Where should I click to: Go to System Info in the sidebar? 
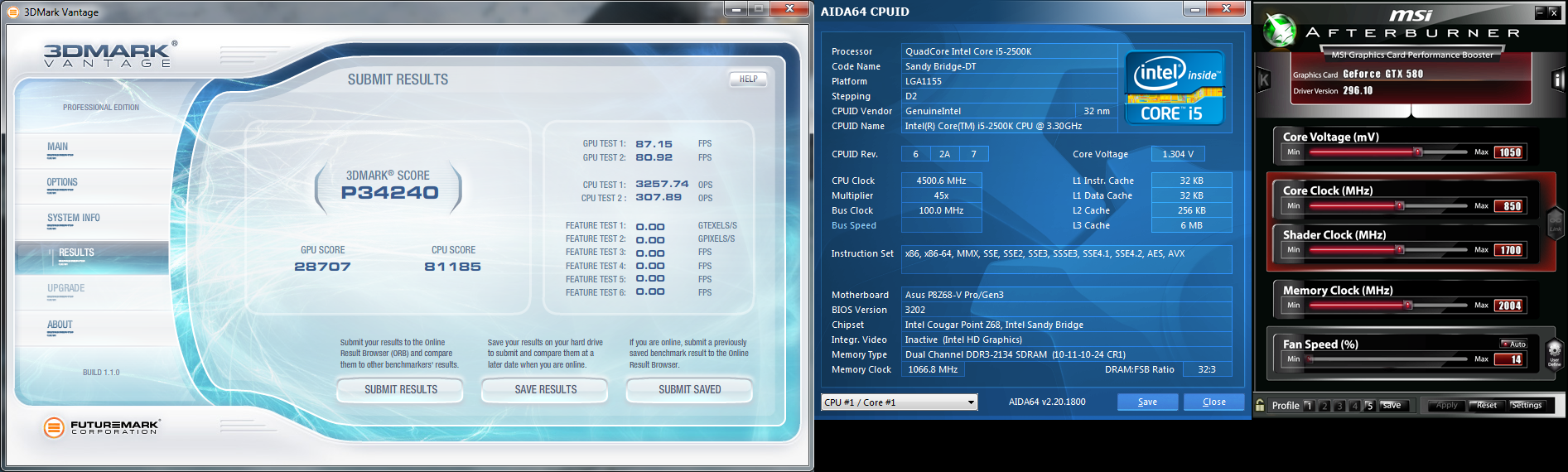pos(74,218)
